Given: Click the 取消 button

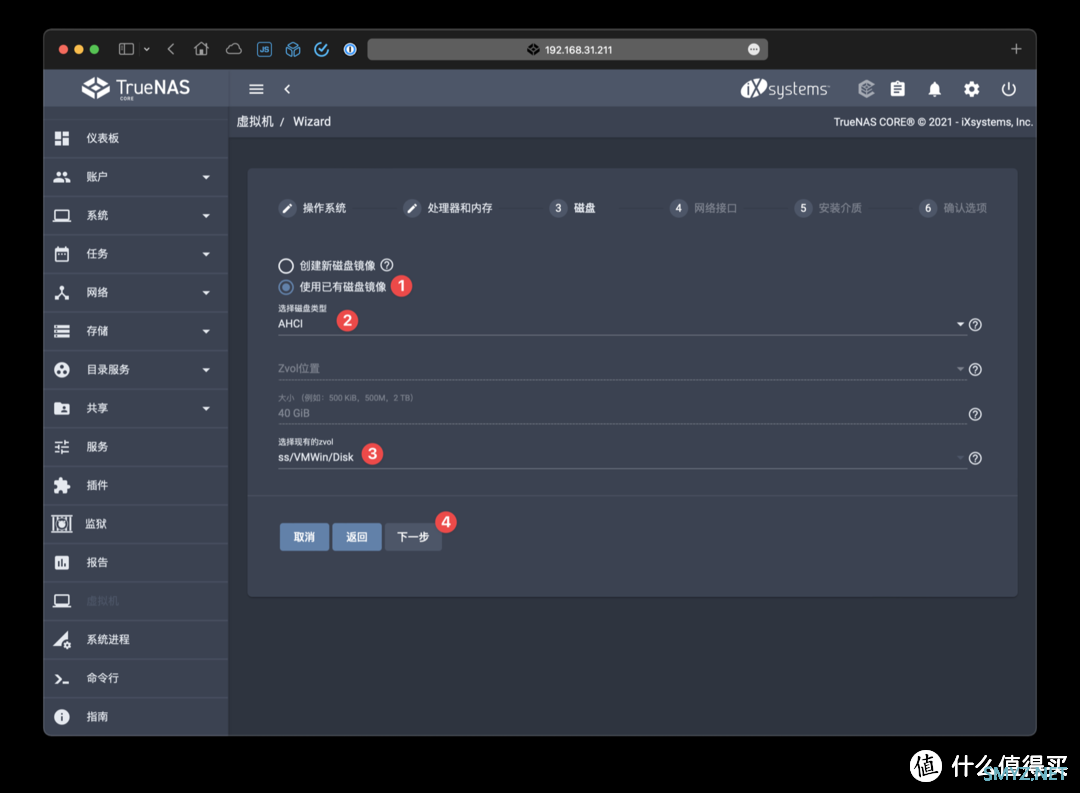Looking at the screenshot, I should click(x=304, y=537).
